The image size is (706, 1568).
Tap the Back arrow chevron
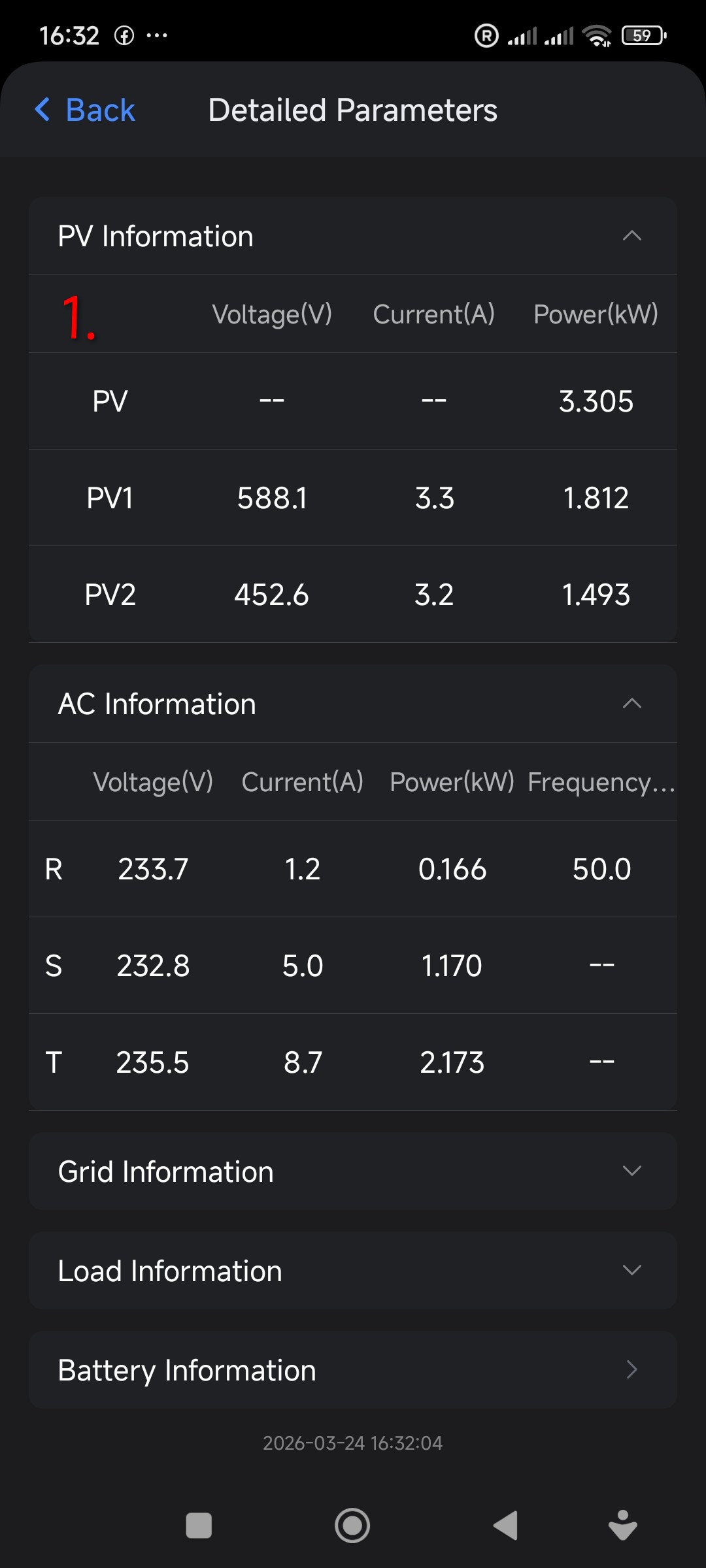click(42, 110)
